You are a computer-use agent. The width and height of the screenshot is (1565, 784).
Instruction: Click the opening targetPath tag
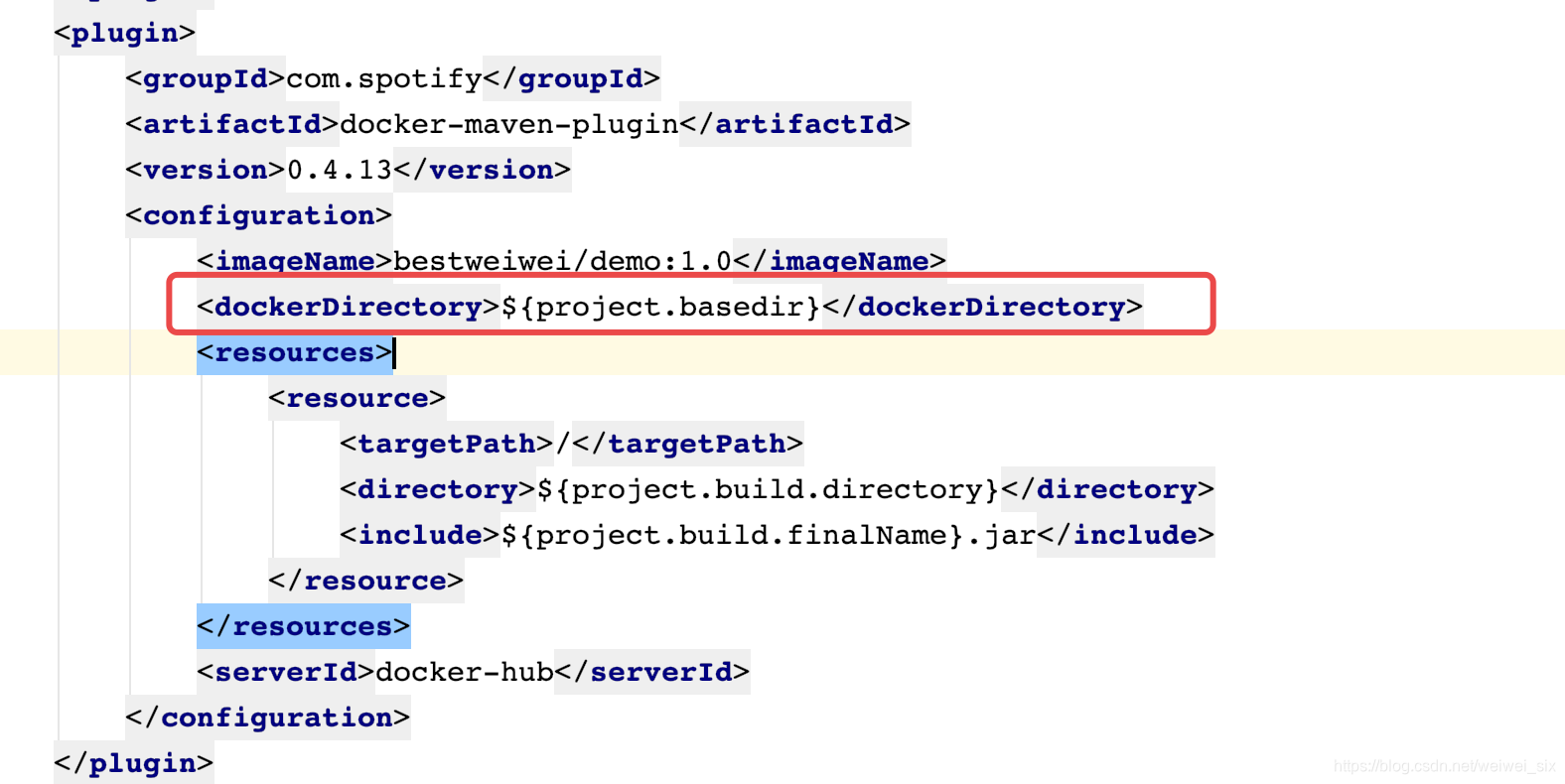click(x=447, y=444)
